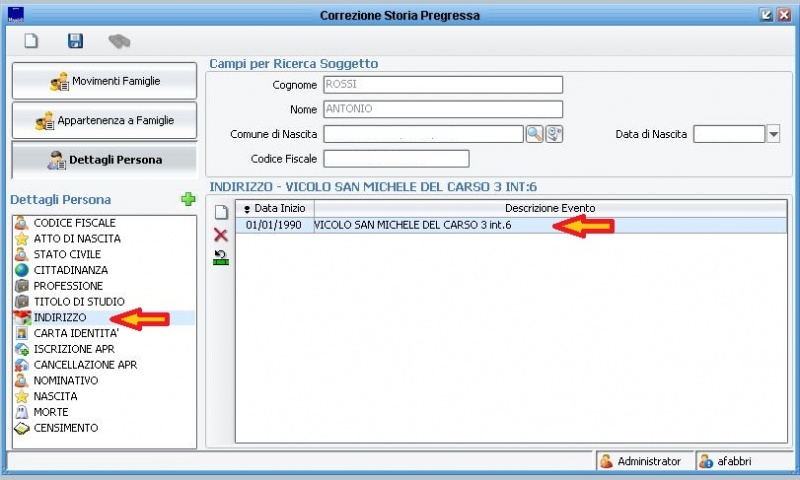Select NOMINATIVO in the details list
800x480 pixels.
pos(66,381)
